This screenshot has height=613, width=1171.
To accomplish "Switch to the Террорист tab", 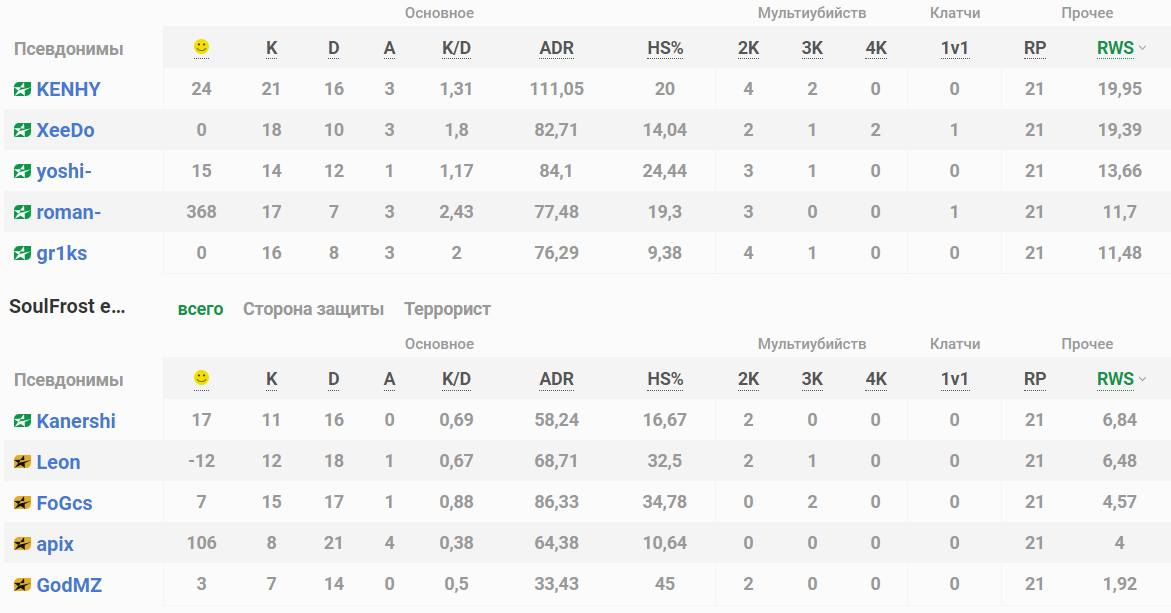I will [447, 309].
